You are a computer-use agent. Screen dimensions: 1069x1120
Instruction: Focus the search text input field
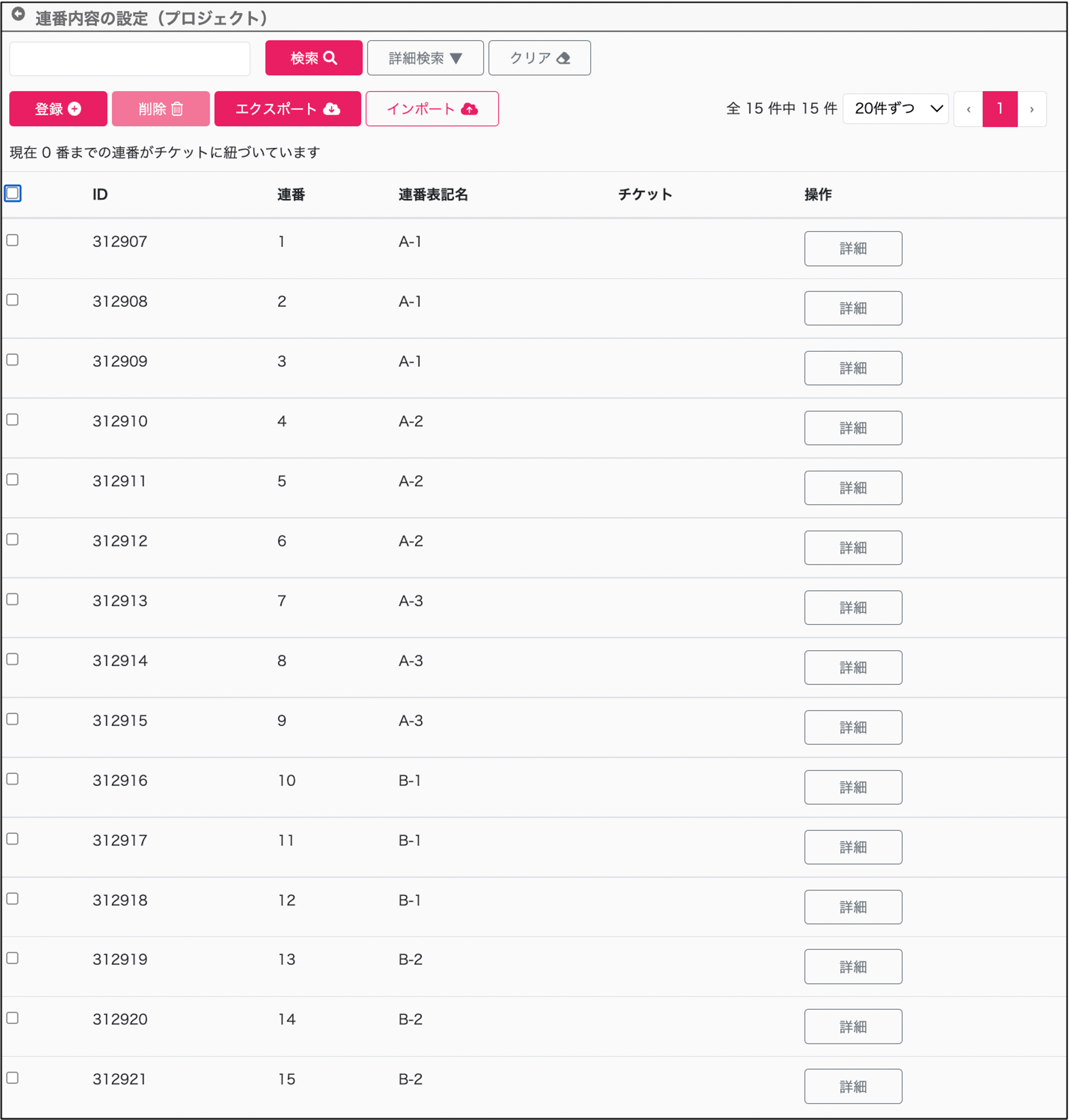(130, 58)
